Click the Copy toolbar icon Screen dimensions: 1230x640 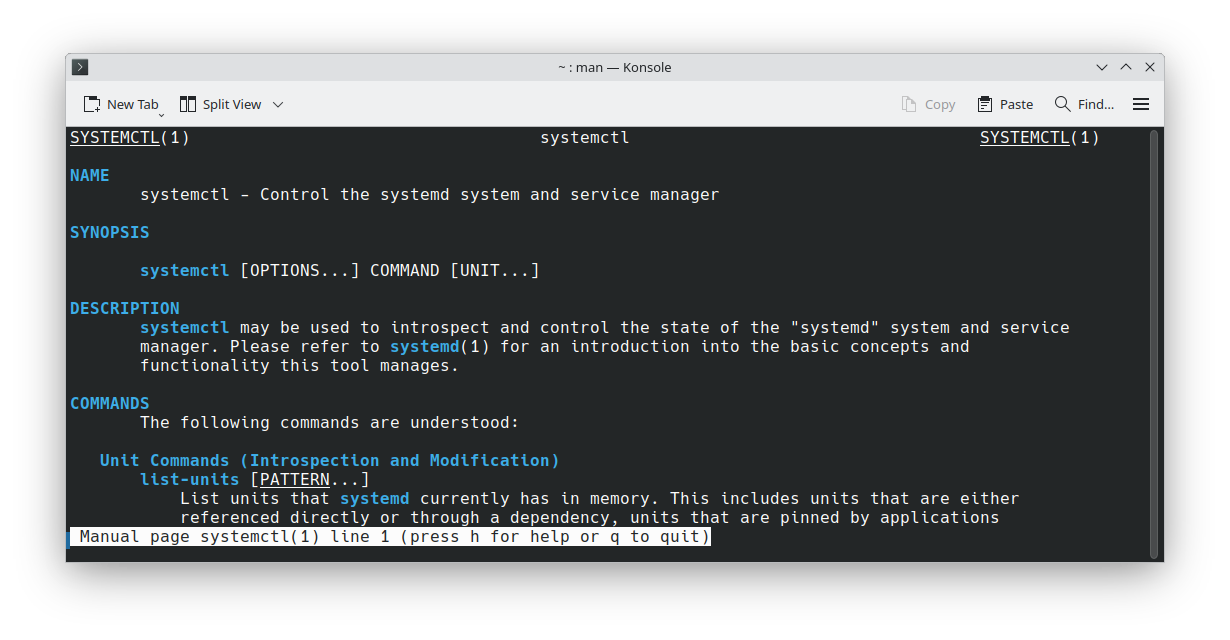pyautogui.click(x=928, y=104)
